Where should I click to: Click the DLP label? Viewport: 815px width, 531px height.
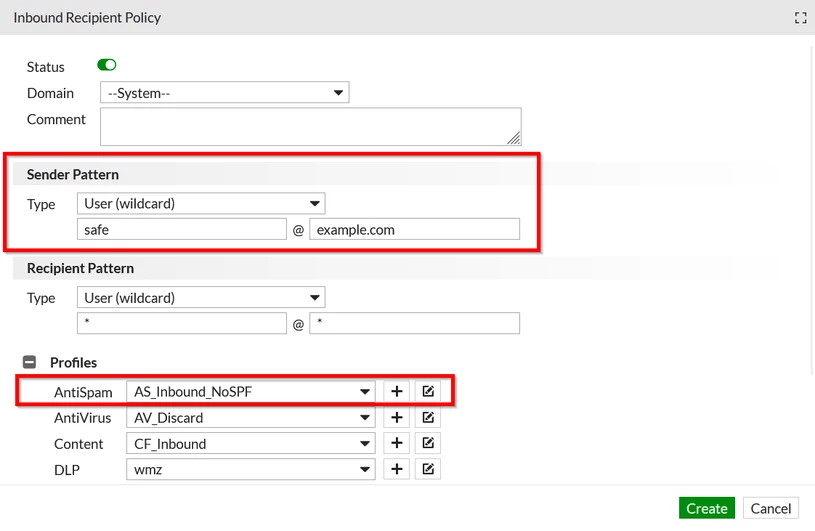[x=67, y=470]
